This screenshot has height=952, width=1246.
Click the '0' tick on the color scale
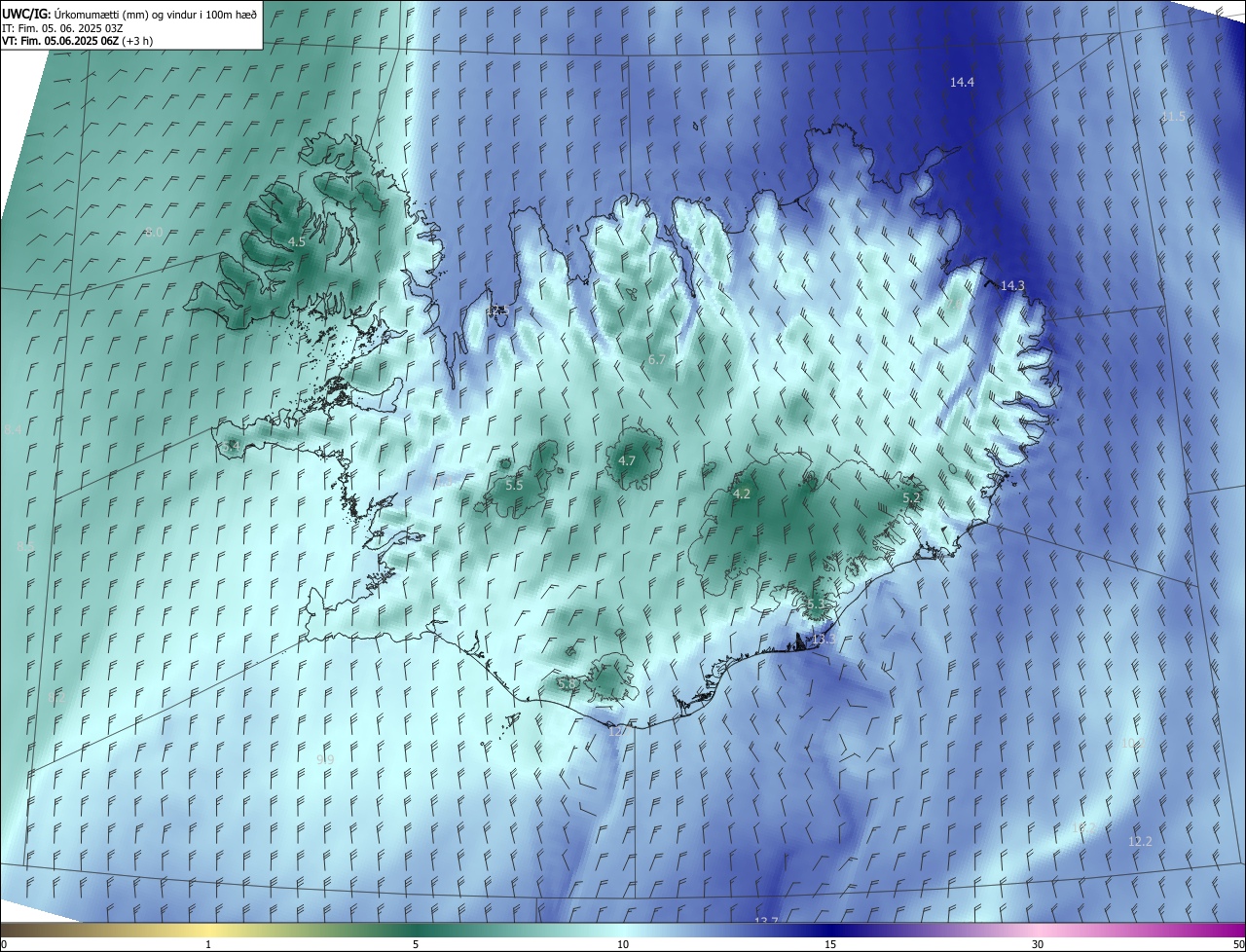click(x=4, y=944)
